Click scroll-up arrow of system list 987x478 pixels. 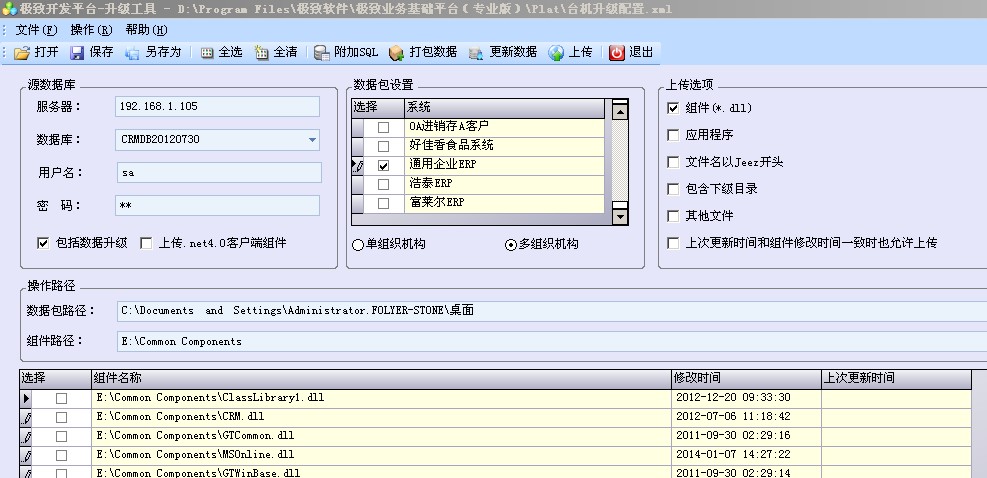point(620,111)
